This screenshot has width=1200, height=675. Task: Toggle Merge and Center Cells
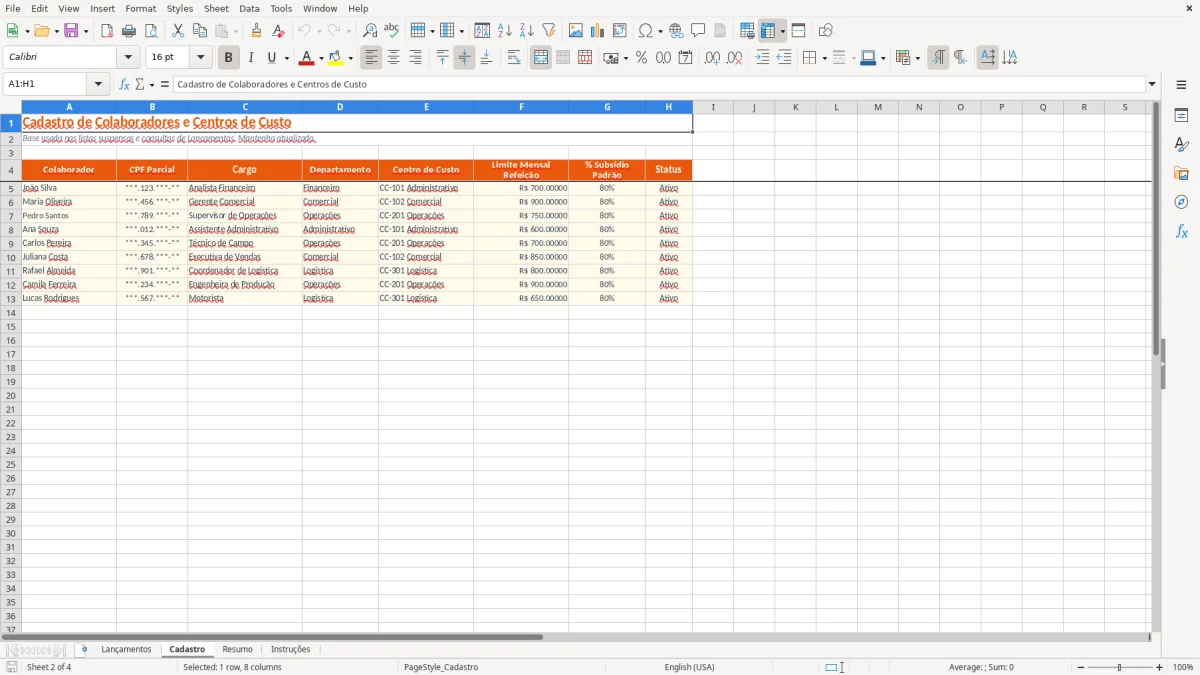(541, 58)
